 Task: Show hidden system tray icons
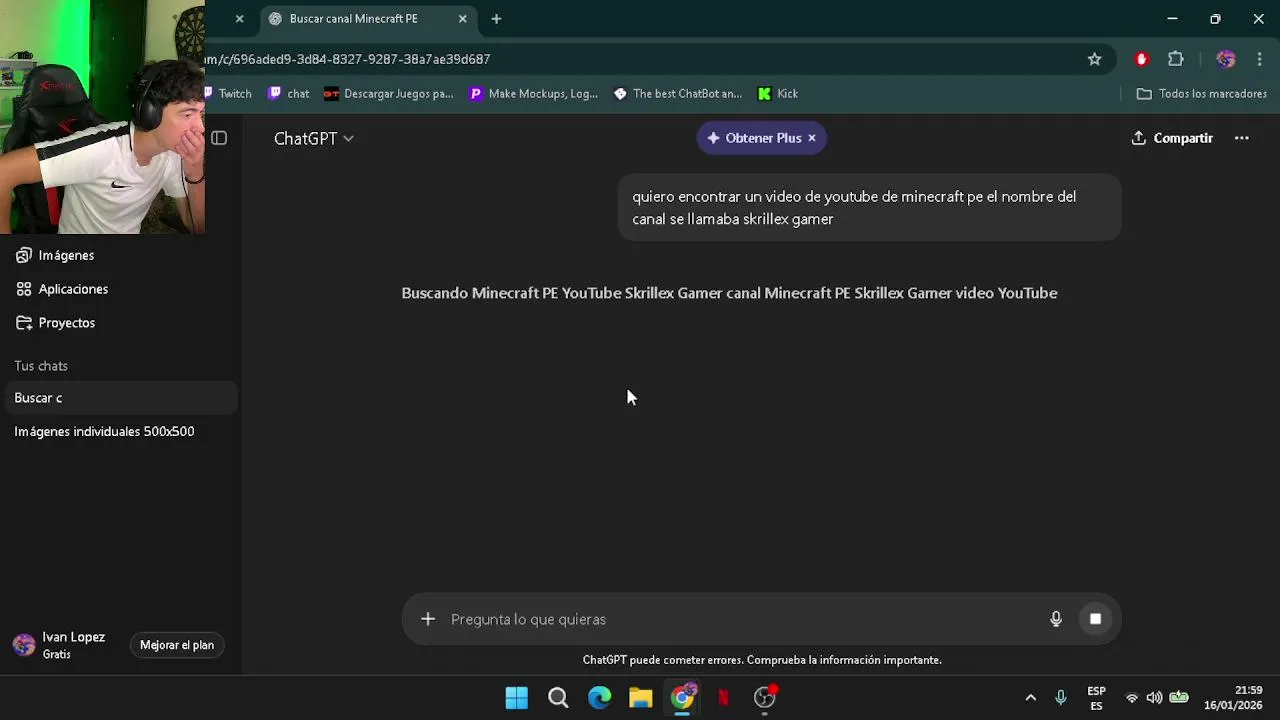[1031, 698]
